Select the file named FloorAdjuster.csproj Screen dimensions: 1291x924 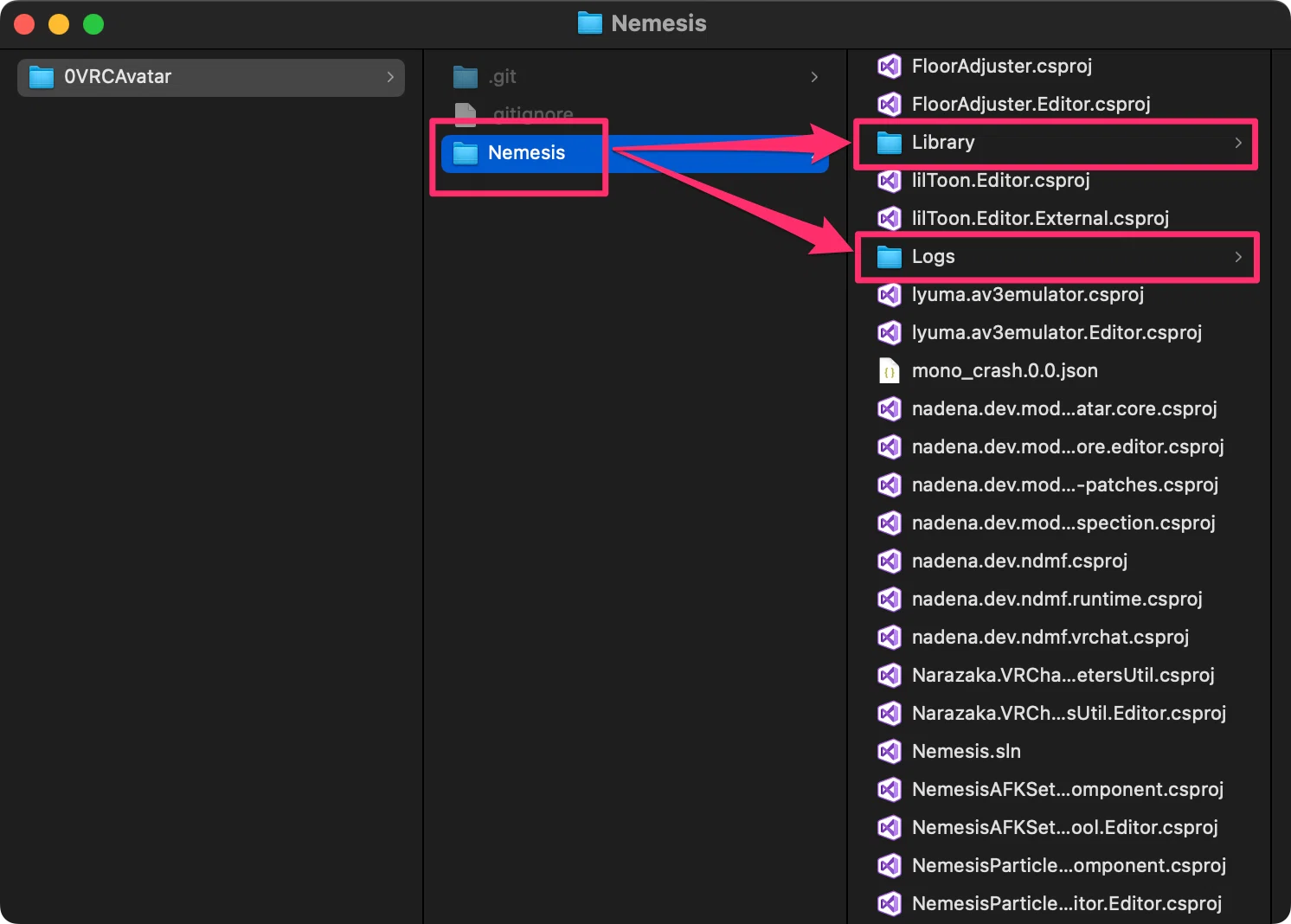point(1002,66)
